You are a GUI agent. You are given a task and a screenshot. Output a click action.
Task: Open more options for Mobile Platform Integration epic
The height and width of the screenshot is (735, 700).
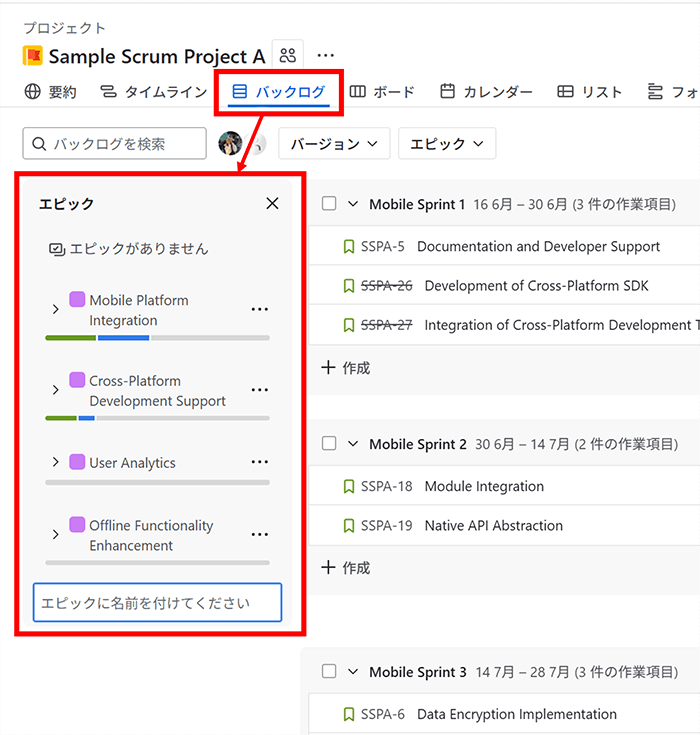tap(260, 309)
